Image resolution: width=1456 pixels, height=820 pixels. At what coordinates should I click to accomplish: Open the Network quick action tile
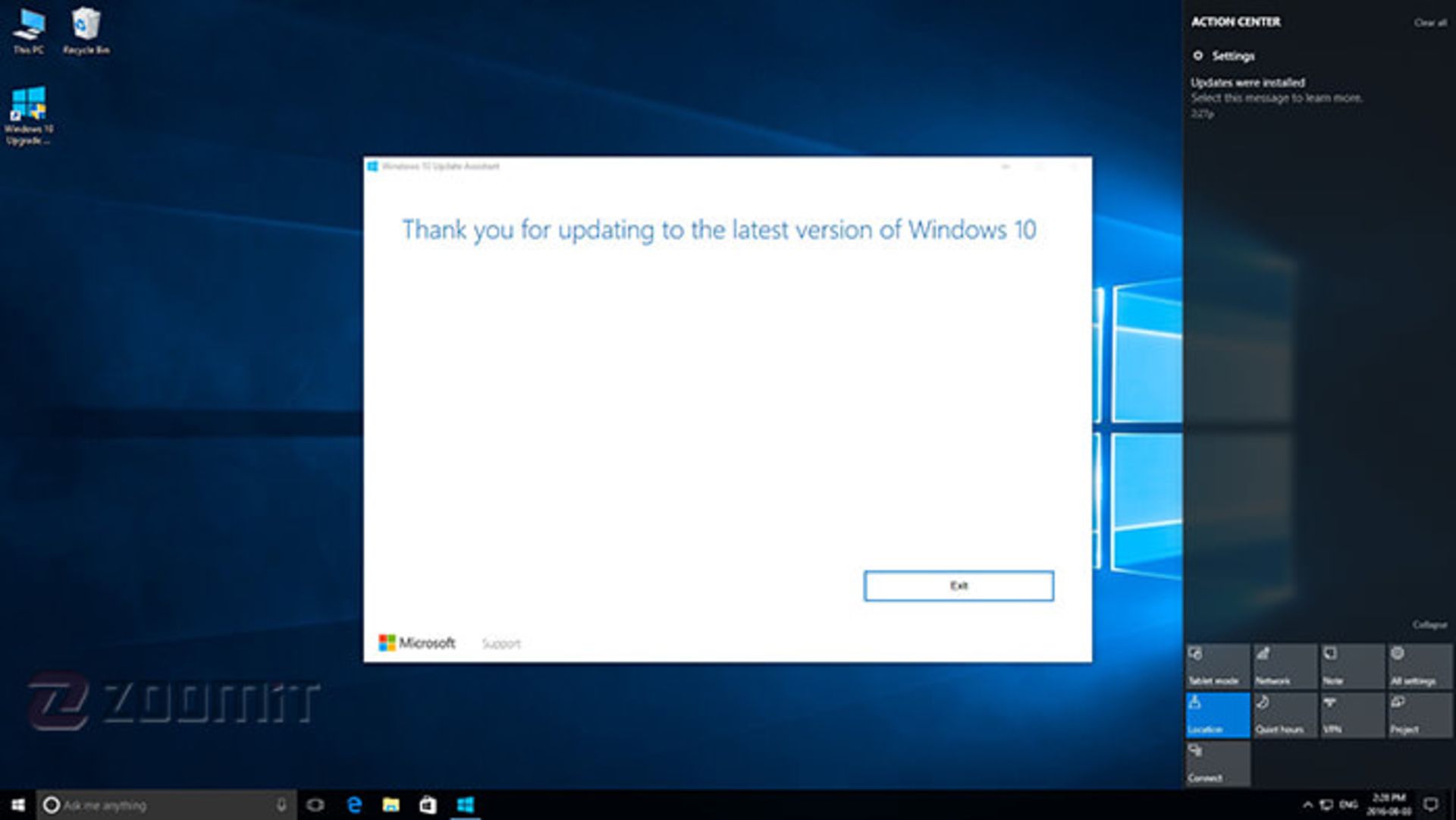click(x=1285, y=667)
